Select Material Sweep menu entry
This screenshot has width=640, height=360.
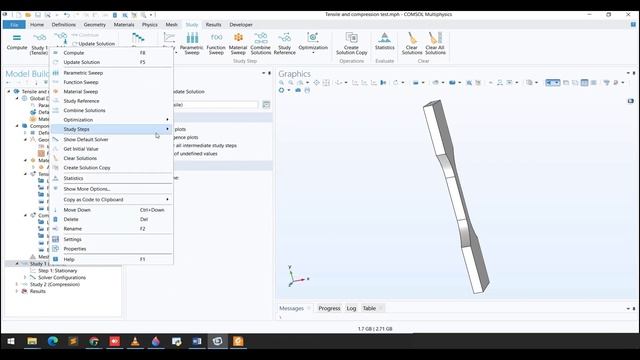click(x=111, y=91)
